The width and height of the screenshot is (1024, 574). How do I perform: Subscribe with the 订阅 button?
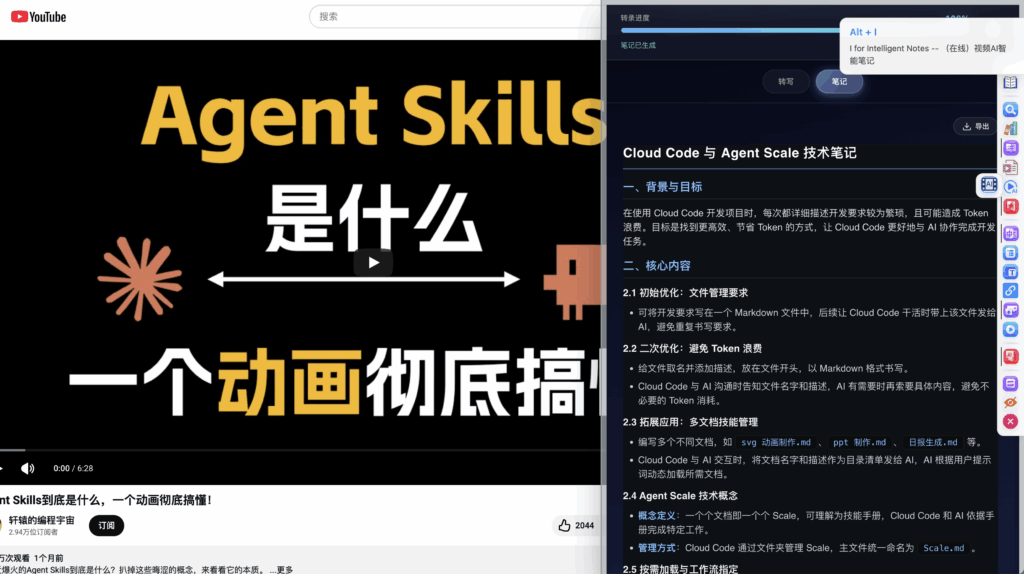click(106, 526)
